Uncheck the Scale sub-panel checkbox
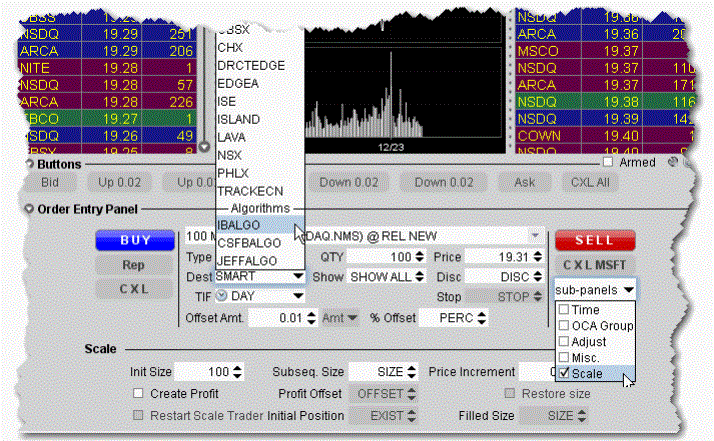 coord(565,374)
